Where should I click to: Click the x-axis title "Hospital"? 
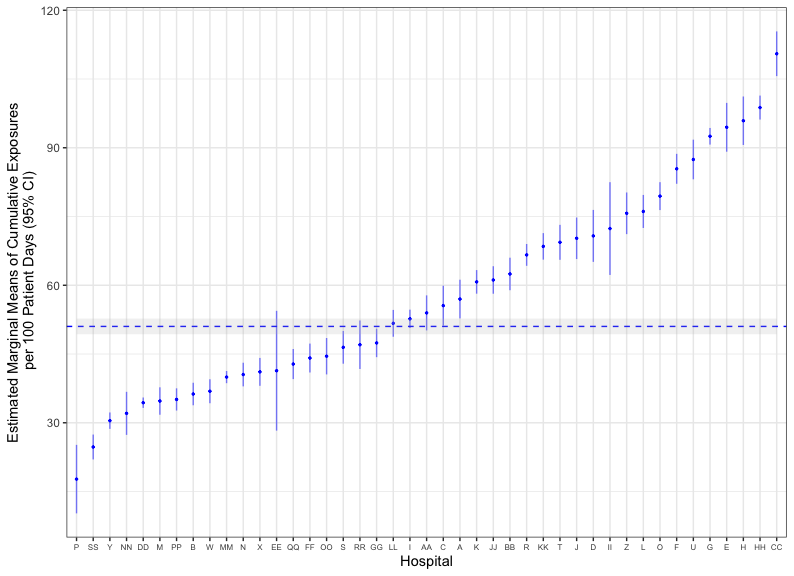click(426, 561)
